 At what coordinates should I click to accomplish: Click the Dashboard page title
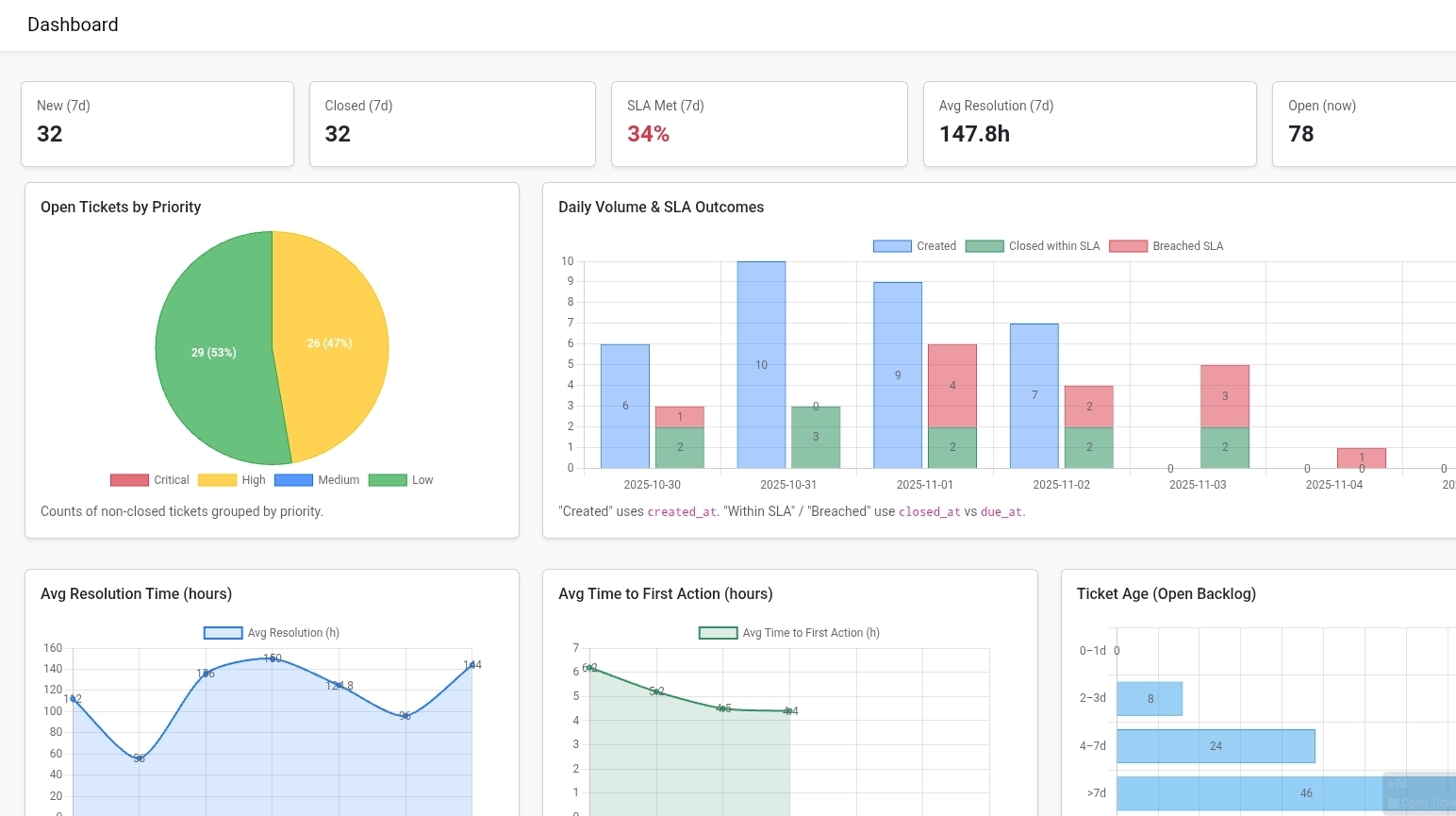pos(73,25)
